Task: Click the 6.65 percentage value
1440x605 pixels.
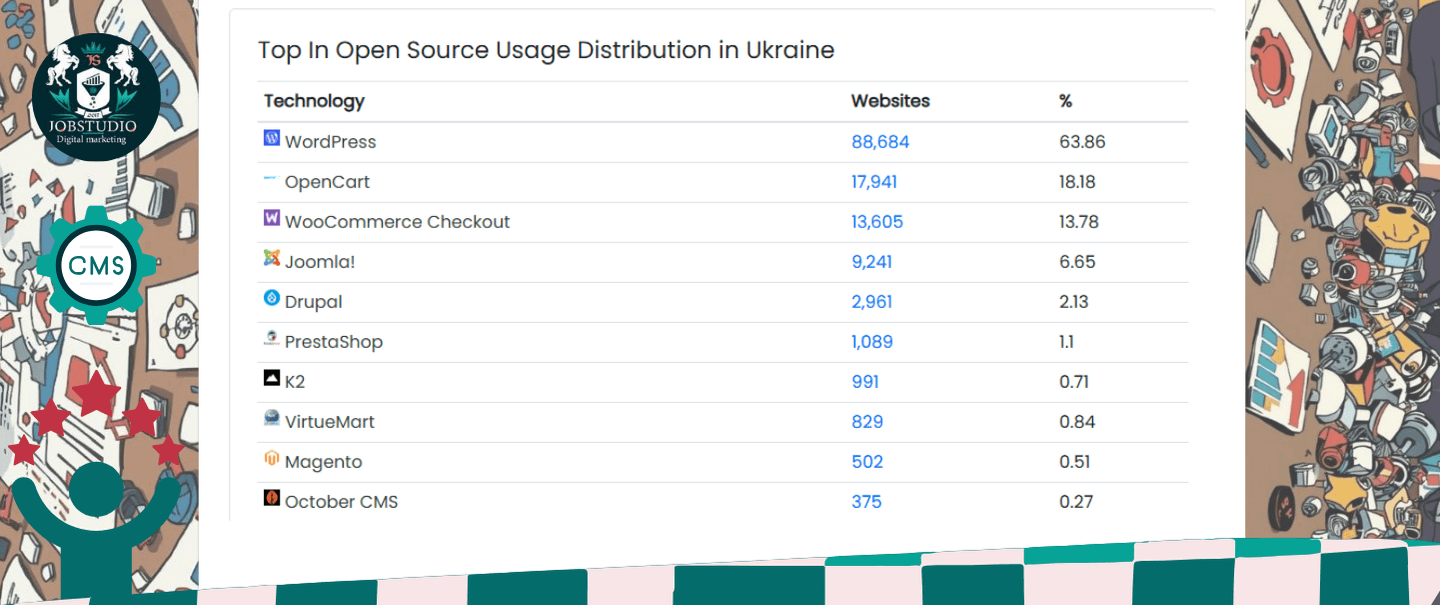Action: point(1077,262)
